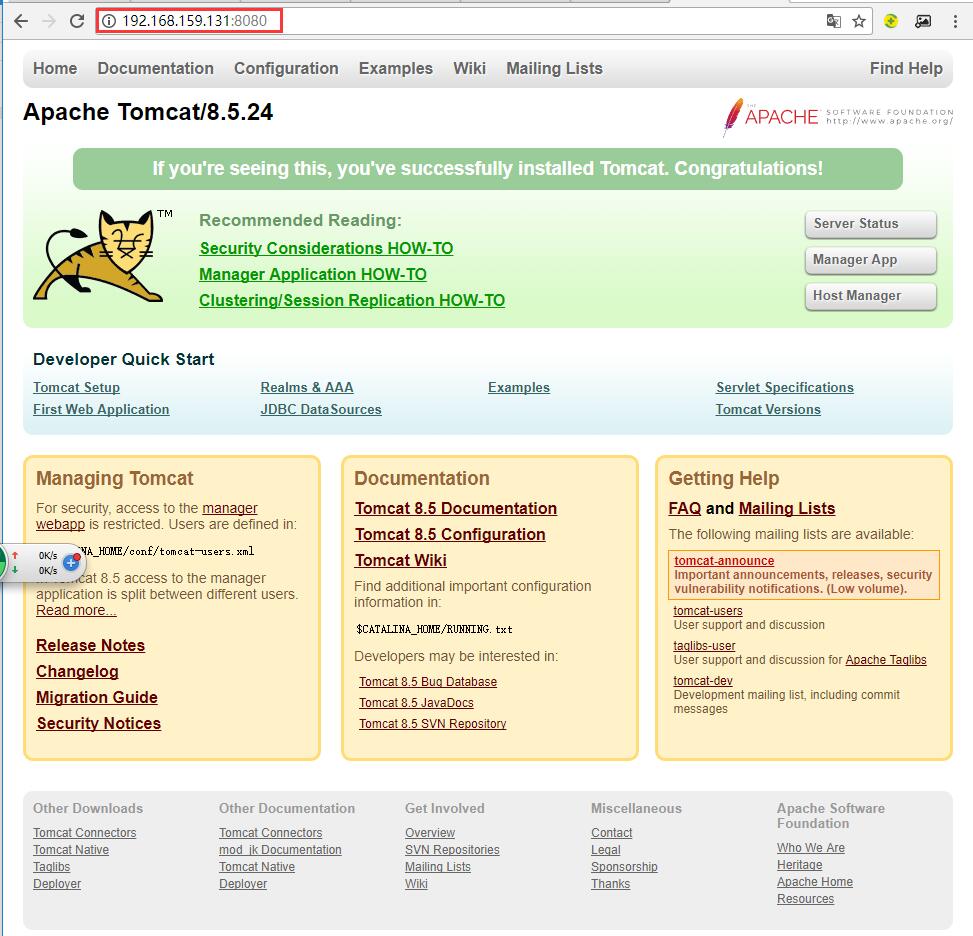Reload the page with the refresh icon
Screen dimensions: 973x936
[x=77, y=21]
